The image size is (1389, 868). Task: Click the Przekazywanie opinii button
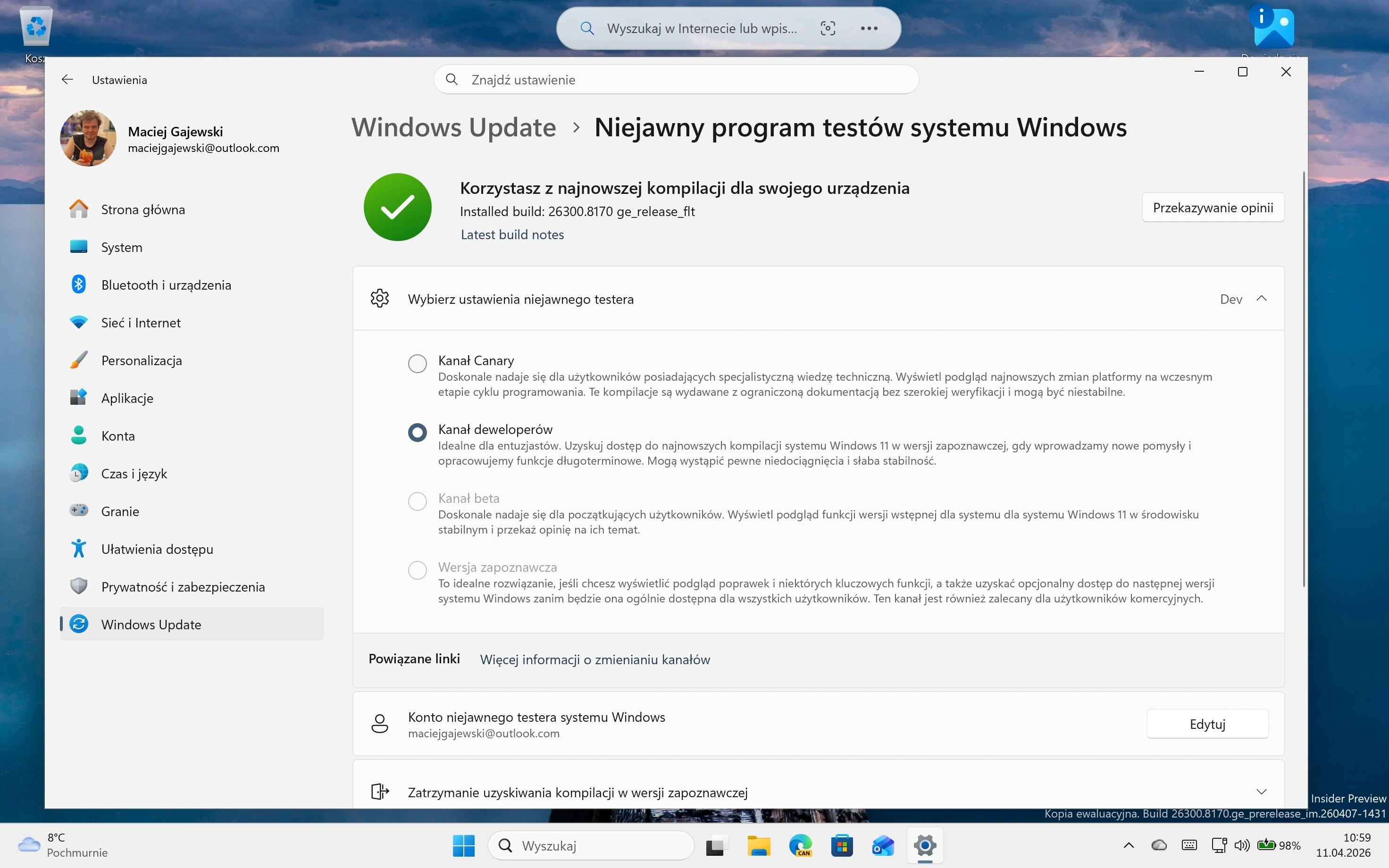[x=1213, y=207]
